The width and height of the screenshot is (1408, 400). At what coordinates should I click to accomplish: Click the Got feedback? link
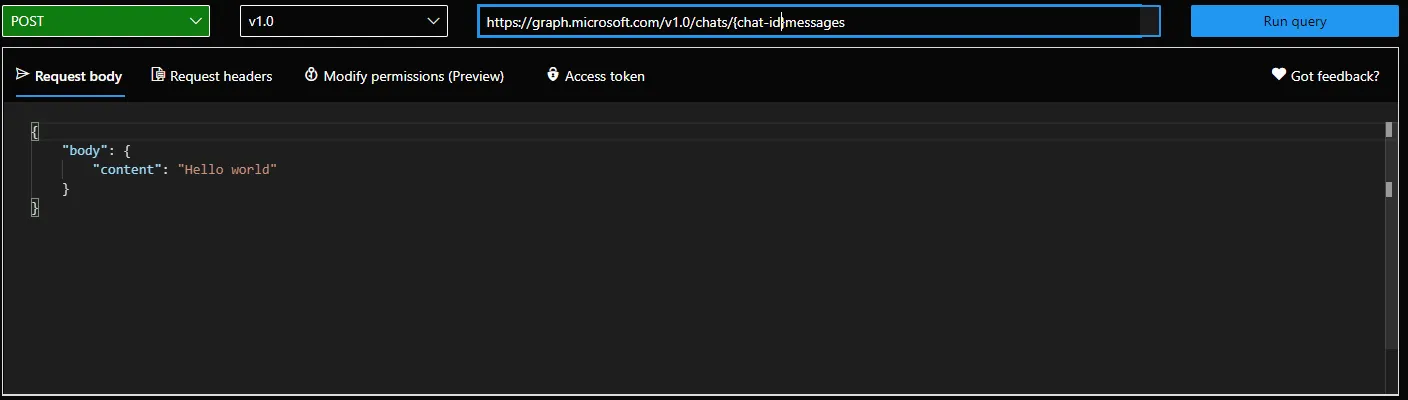coord(1335,76)
